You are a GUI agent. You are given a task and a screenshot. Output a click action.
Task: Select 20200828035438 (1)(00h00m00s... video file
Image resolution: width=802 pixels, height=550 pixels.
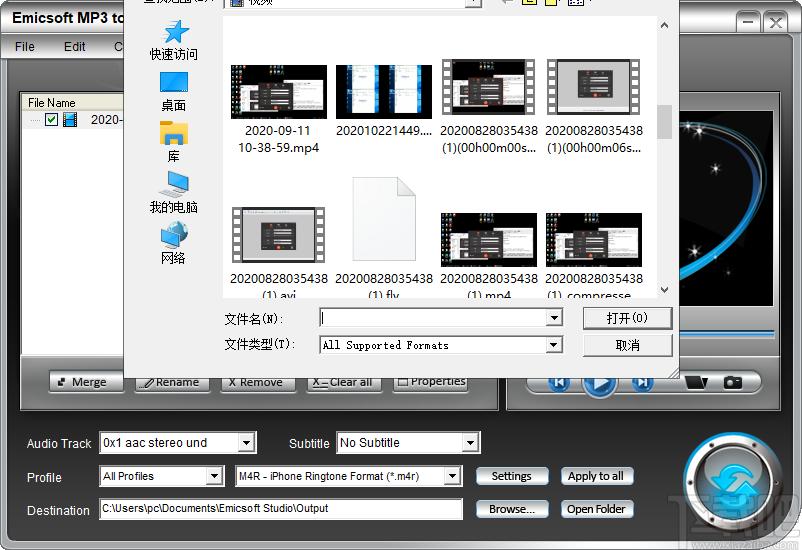(489, 106)
